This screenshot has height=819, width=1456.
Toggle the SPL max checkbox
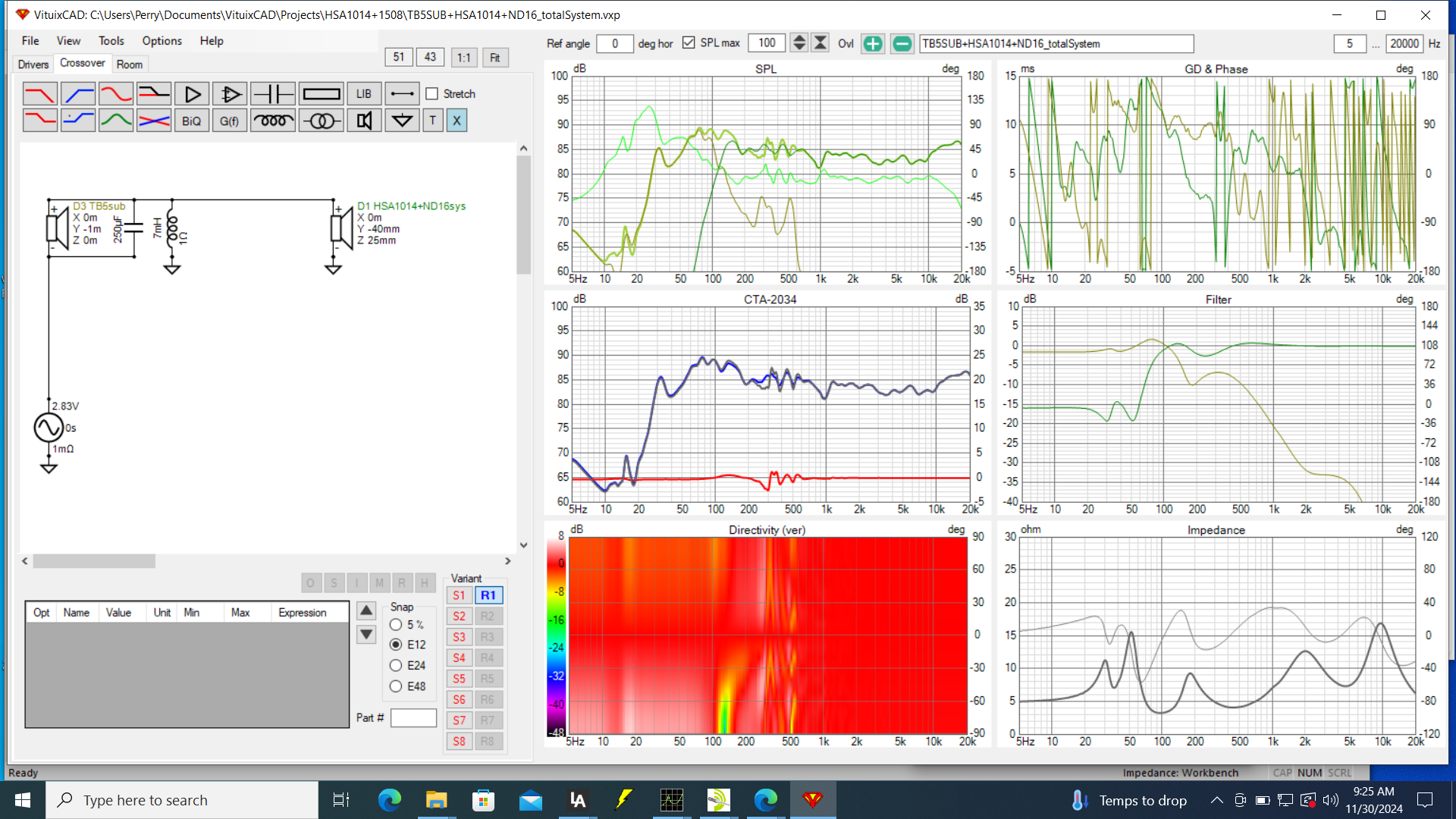[689, 42]
